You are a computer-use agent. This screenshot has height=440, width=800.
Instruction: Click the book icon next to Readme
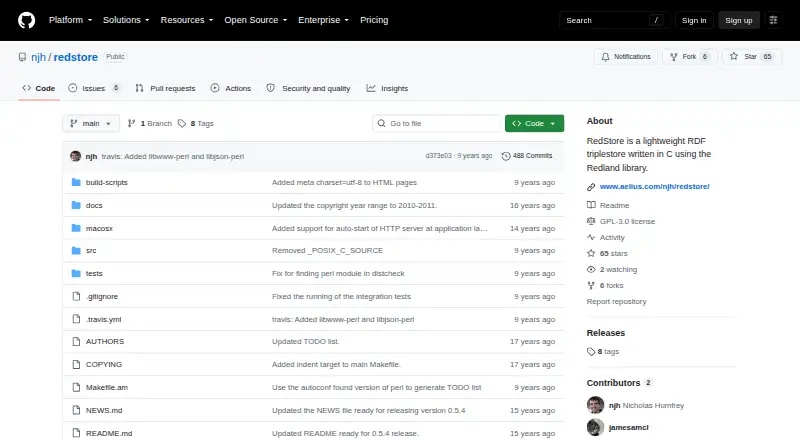click(591, 205)
